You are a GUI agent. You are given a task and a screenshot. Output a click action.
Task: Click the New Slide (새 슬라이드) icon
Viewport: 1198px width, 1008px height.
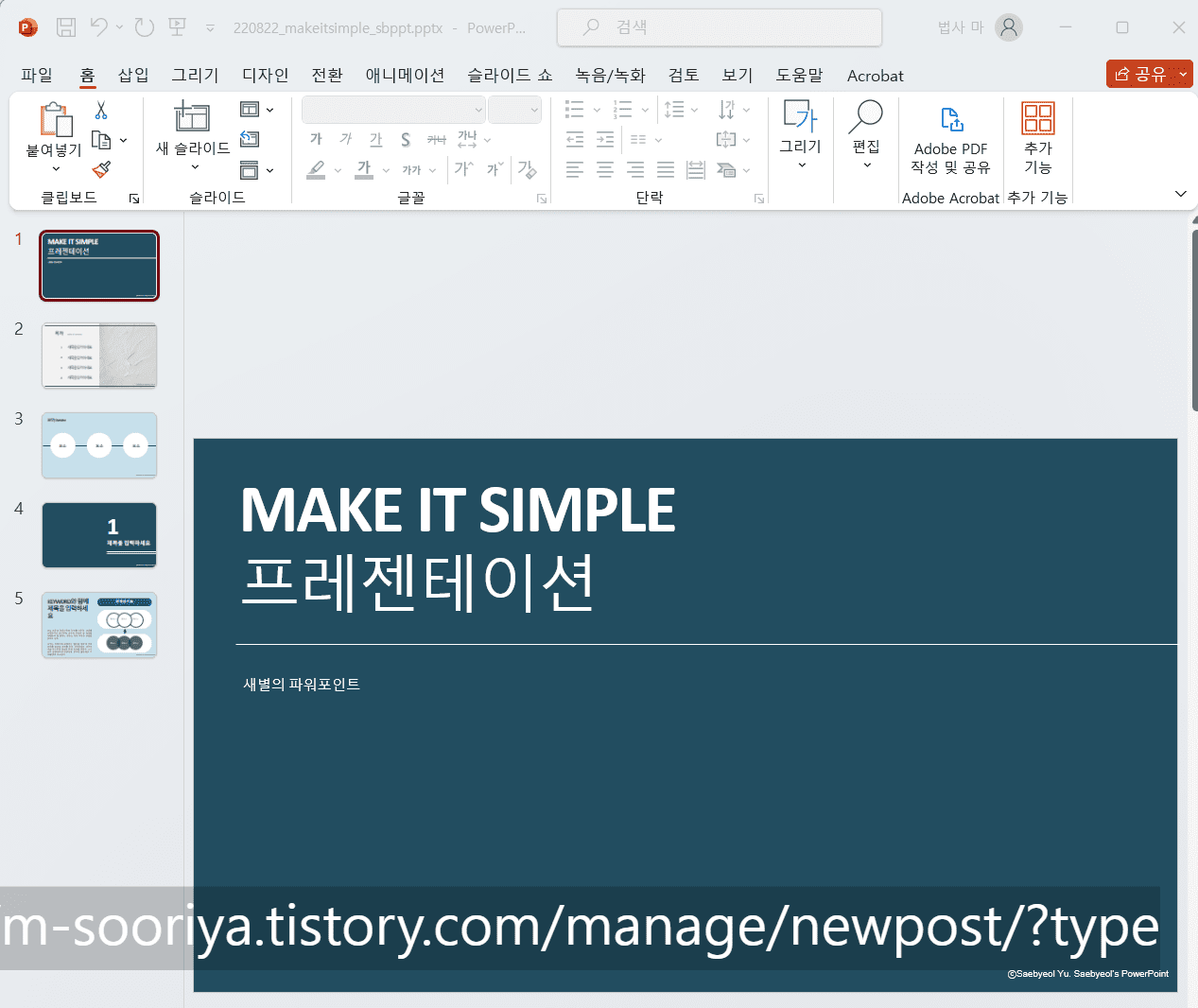click(x=192, y=117)
